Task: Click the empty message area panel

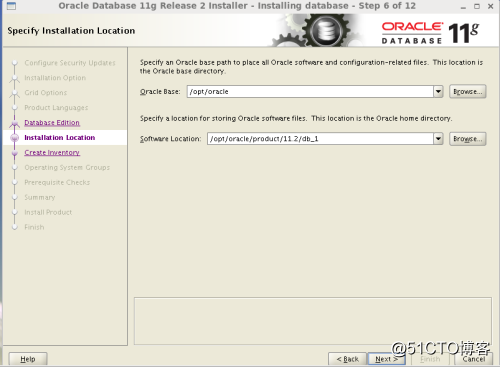Action: [313, 321]
